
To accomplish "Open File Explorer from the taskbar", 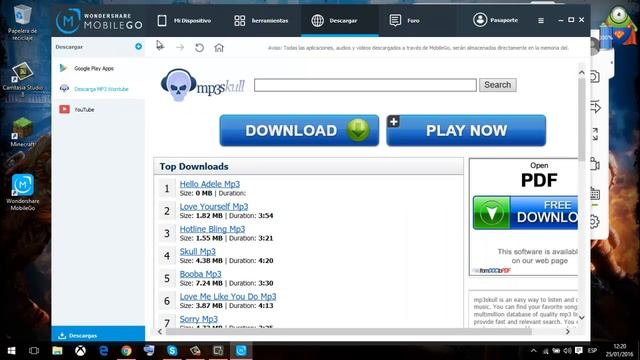I will pyautogui.click(x=57, y=351).
